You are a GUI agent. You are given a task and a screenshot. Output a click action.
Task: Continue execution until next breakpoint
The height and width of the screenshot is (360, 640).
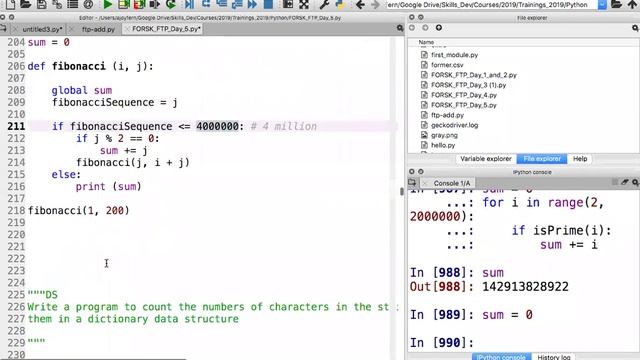[252, 4]
